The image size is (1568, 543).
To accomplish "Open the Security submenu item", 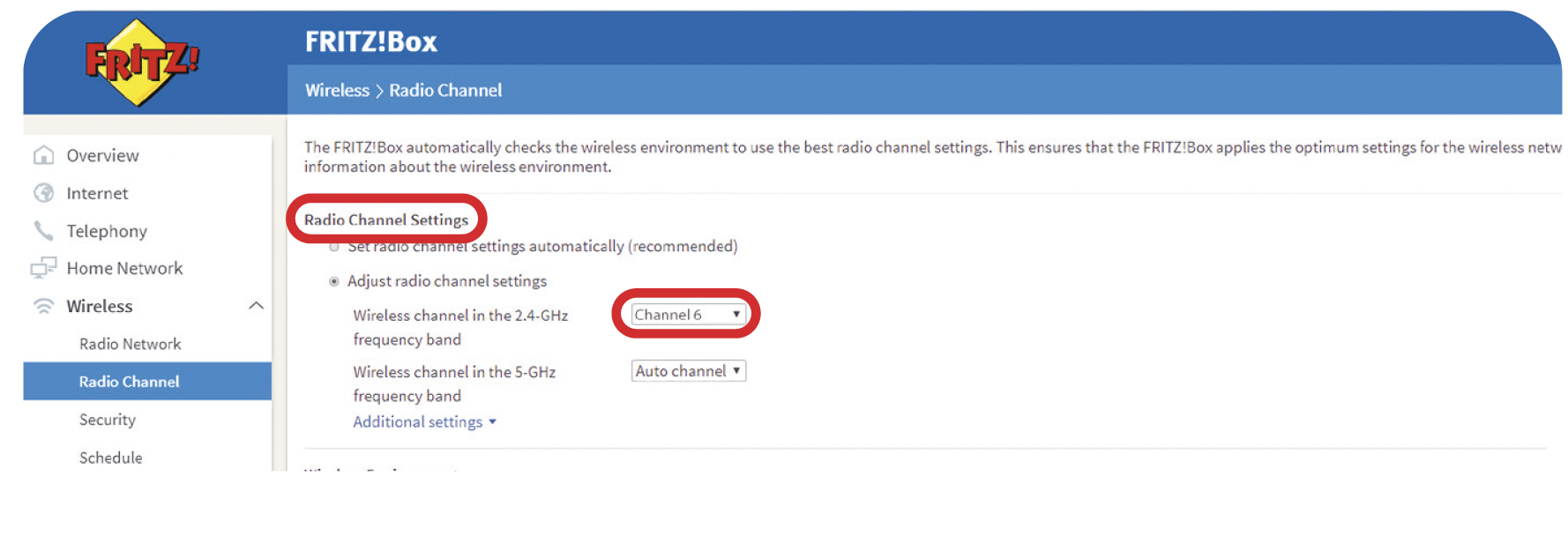I will tap(108, 420).
